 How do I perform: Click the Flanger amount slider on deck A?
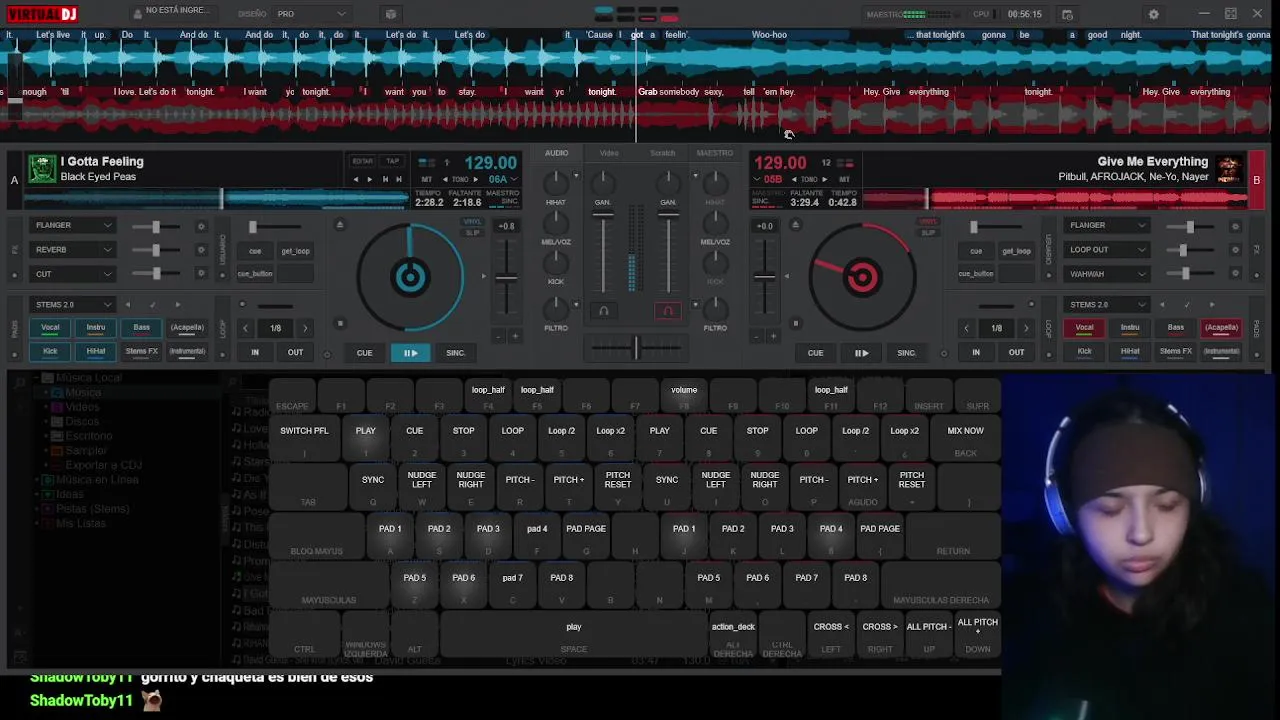(156, 226)
